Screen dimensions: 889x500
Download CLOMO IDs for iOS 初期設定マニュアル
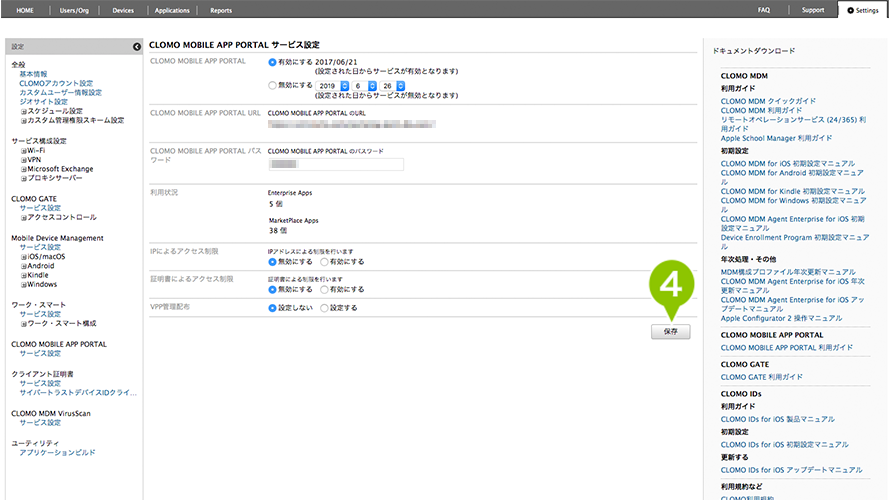click(x=785, y=445)
